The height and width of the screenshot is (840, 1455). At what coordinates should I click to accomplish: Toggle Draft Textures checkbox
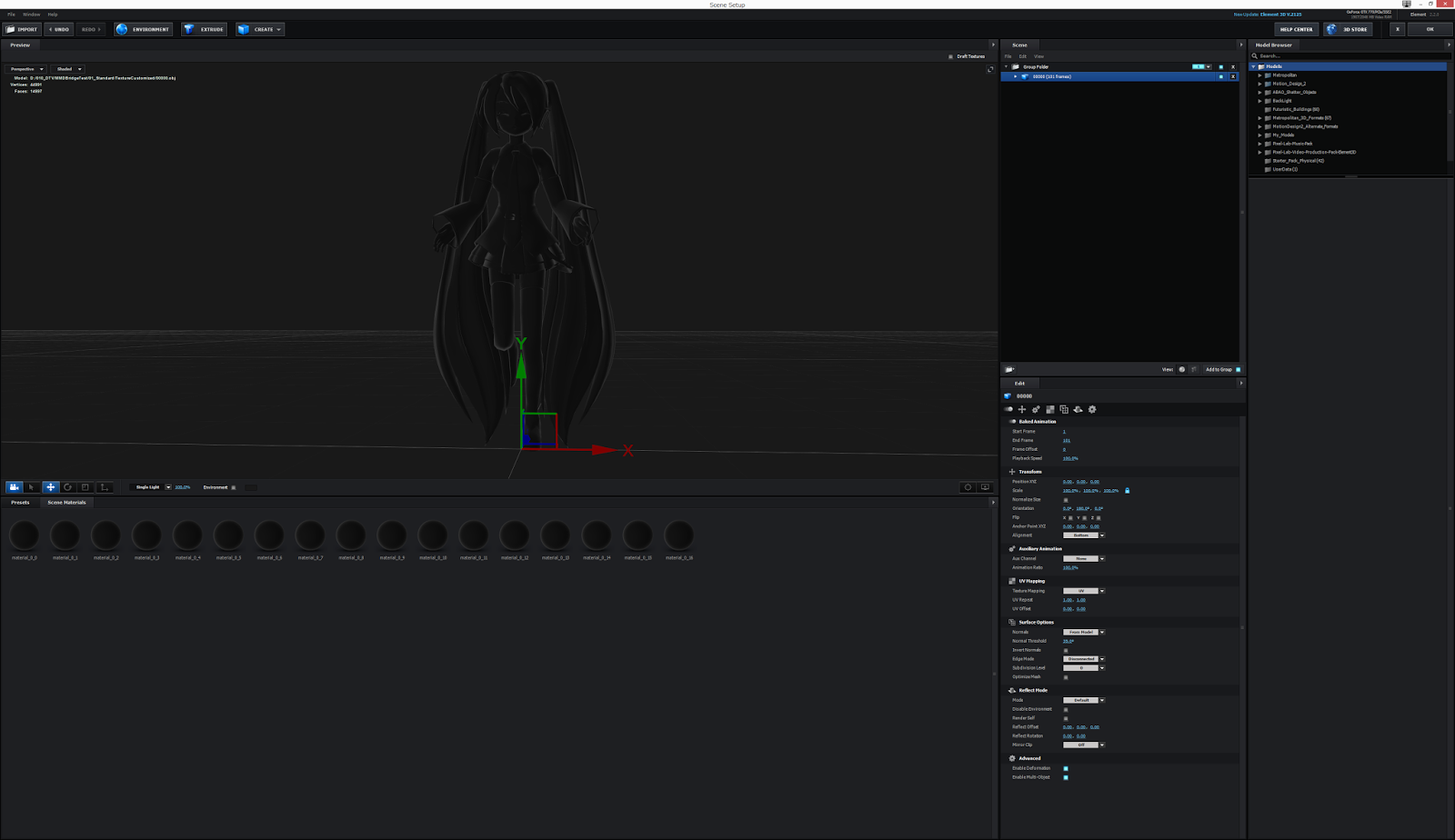[x=951, y=56]
